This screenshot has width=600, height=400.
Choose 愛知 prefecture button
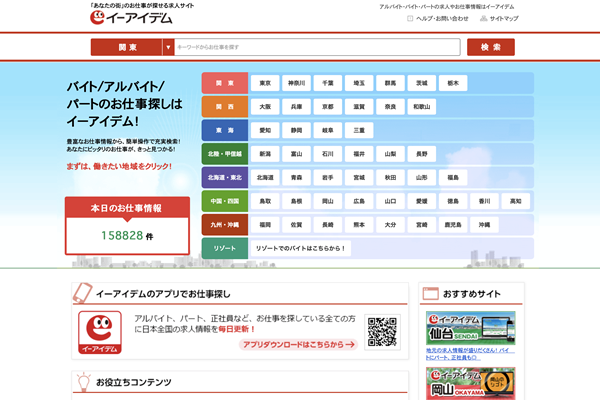click(x=265, y=130)
